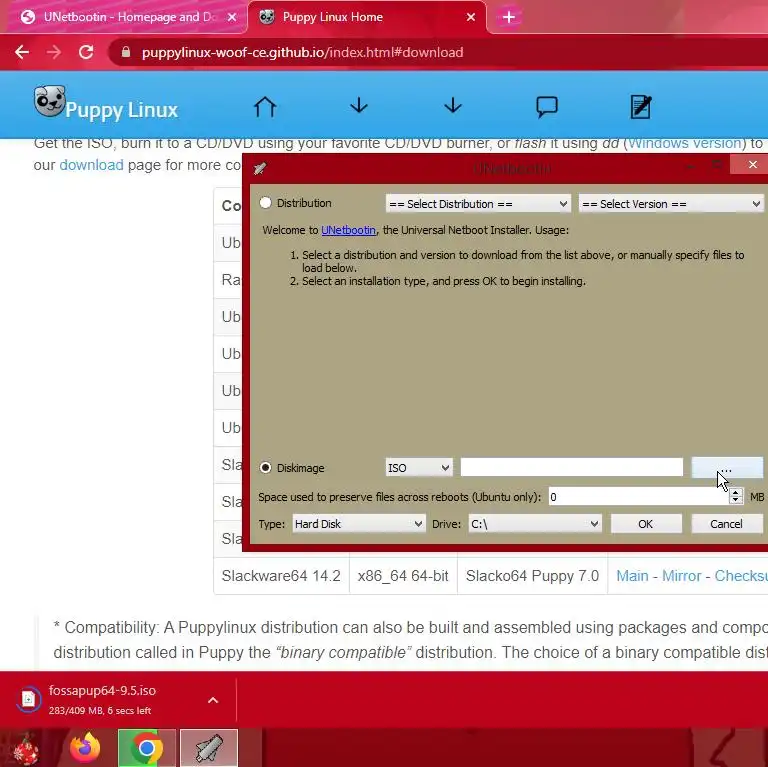Screen dimensions: 768x767
Task: Click the notepad edit icon in navbar
Action: tap(641, 107)
